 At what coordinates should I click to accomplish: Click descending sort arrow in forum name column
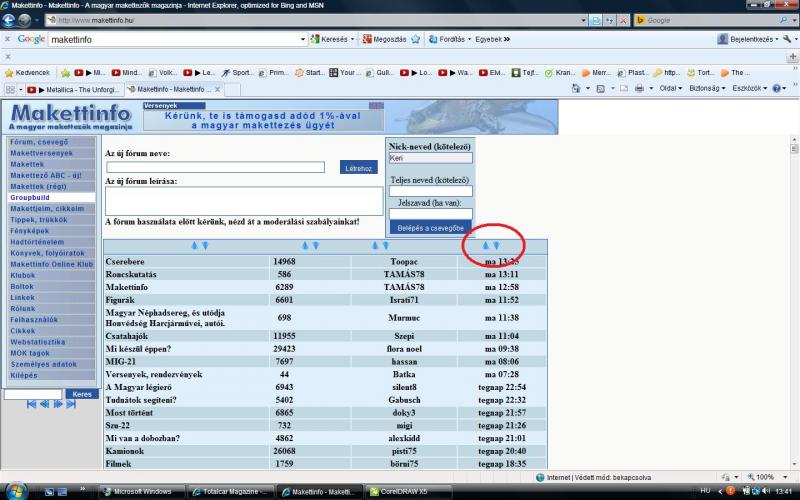[x=205, y=245]
